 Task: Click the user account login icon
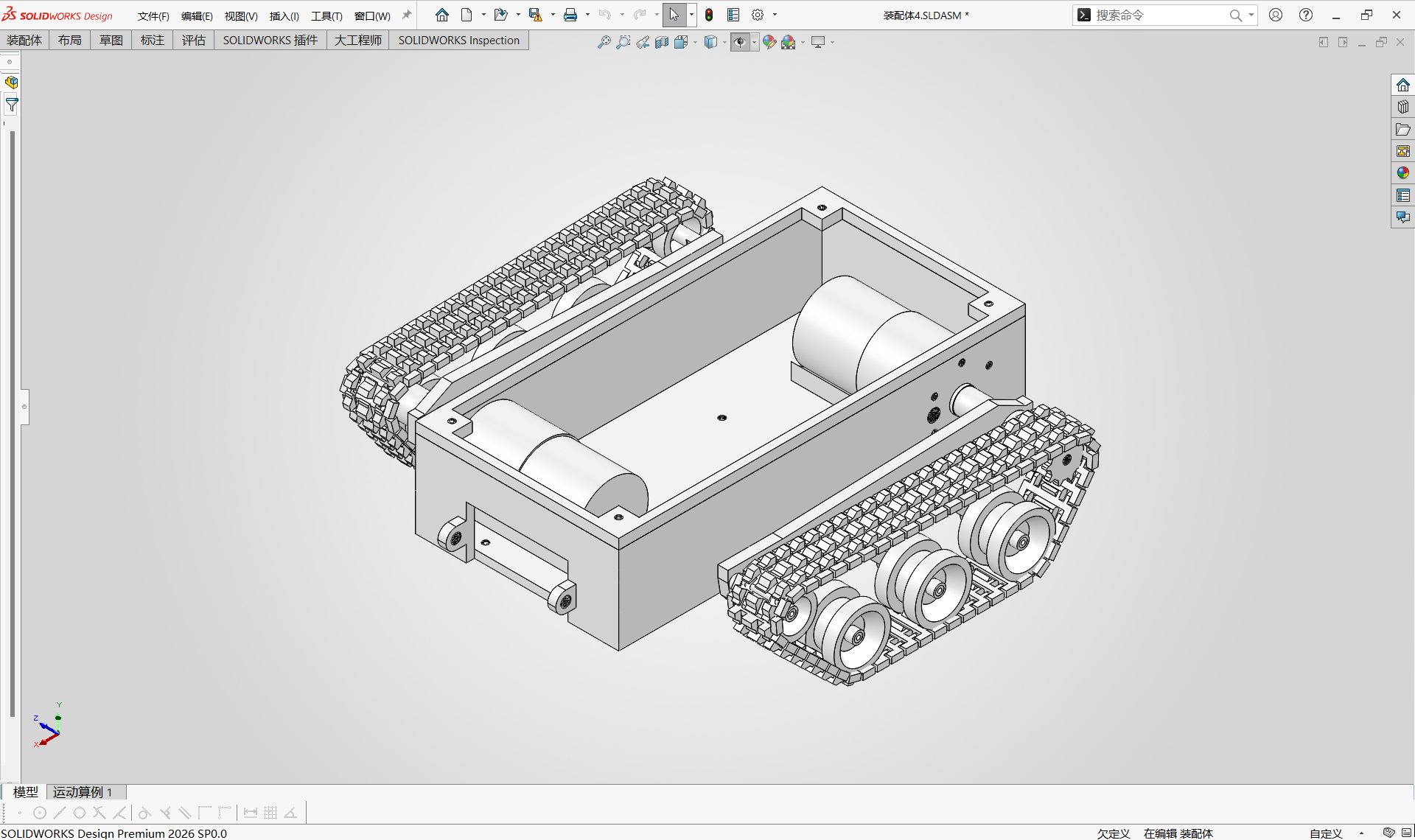(1276, 15)
